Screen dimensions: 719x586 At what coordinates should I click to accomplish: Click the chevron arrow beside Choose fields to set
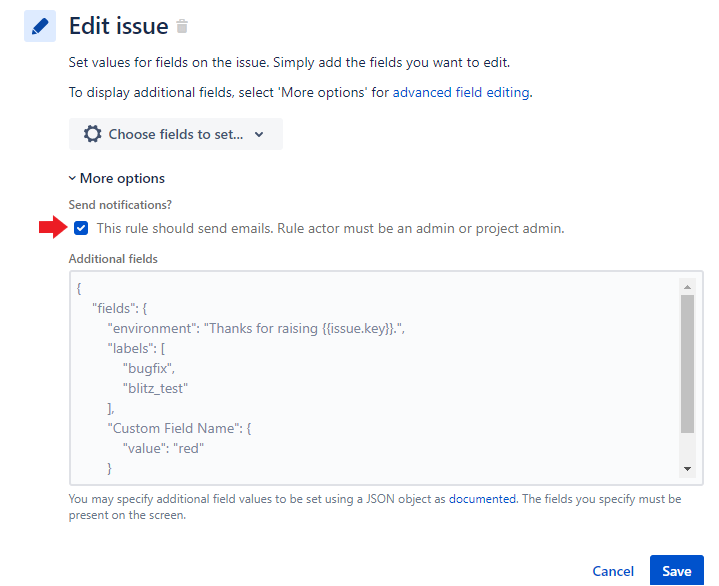point(259,134)
